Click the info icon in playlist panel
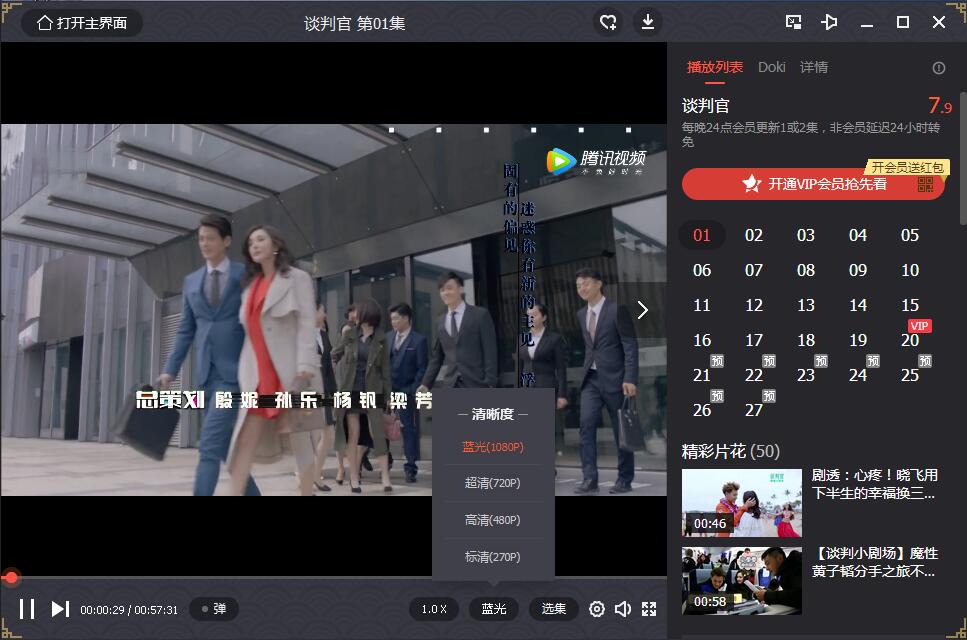Image resolution: width=967 pixels, height=640 pixels. 938,68
